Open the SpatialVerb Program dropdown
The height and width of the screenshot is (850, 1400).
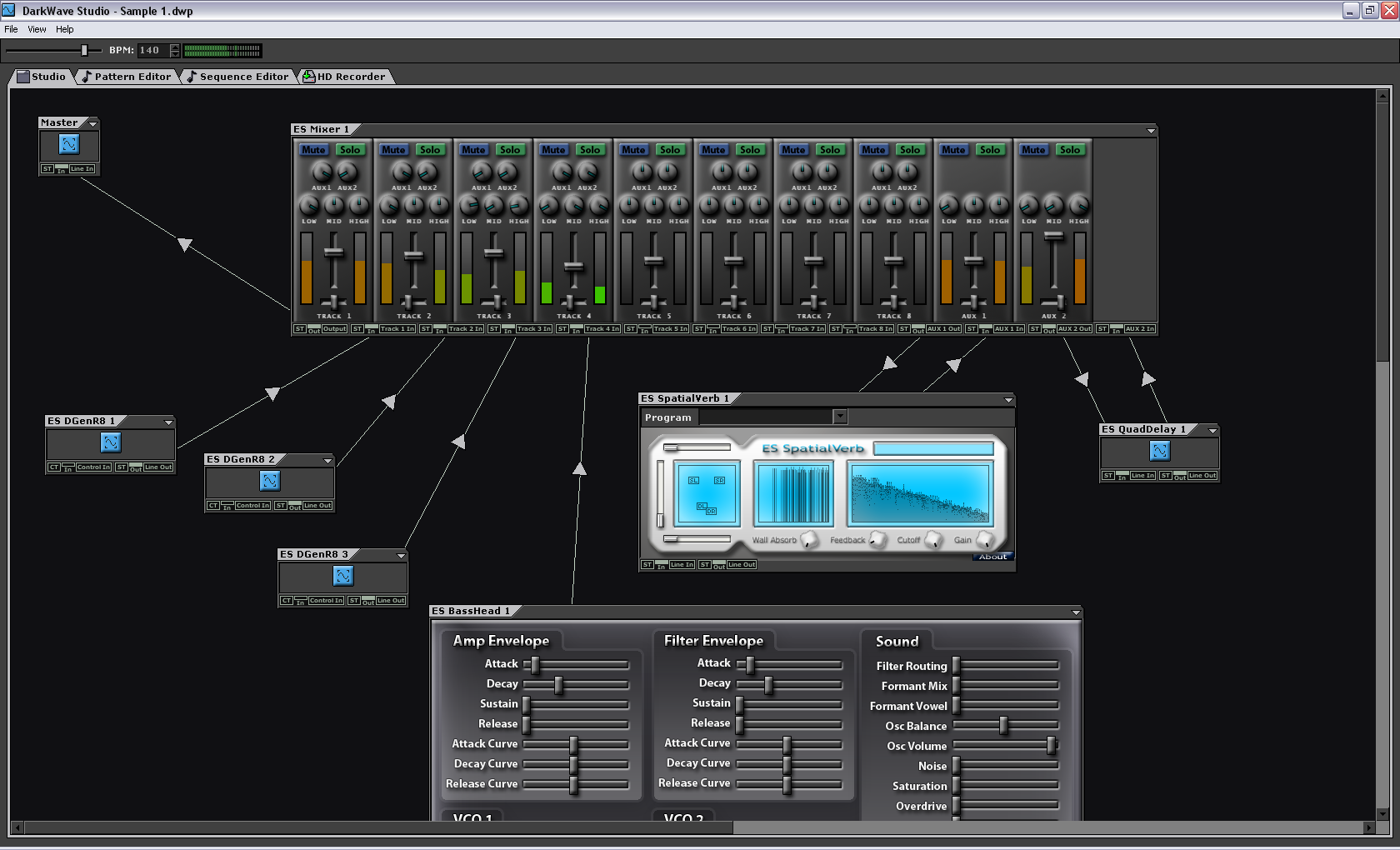click(x=840, y=417)
